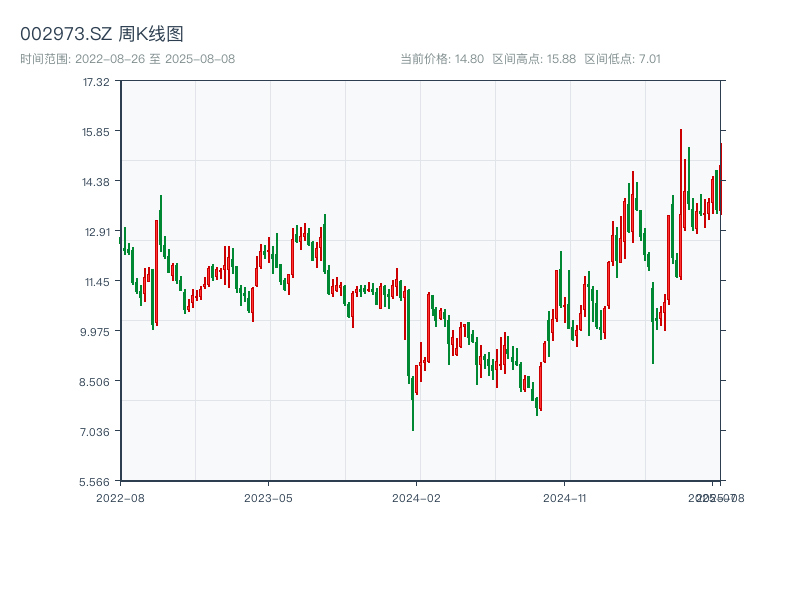Click the 8.506 y-axis label
This screenshot has height=600, width=800.
[97, 381]
